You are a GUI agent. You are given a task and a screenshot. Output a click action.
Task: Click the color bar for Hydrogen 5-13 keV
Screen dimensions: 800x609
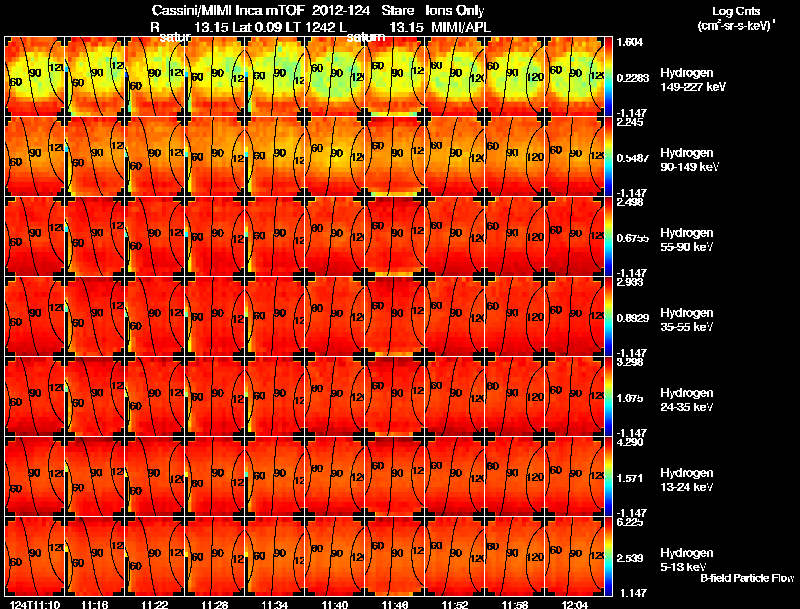tap(608, 557)
